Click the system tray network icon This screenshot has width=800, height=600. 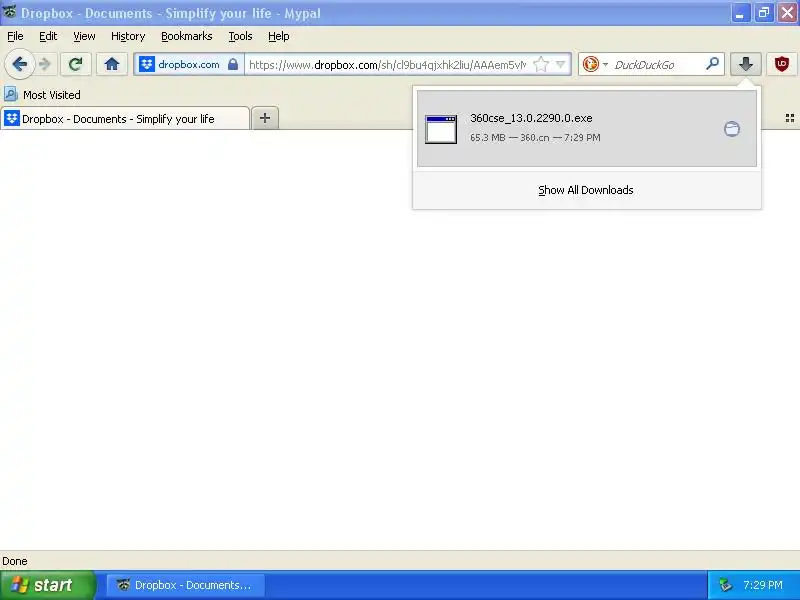pyautogui.click(x=725, y=585)
